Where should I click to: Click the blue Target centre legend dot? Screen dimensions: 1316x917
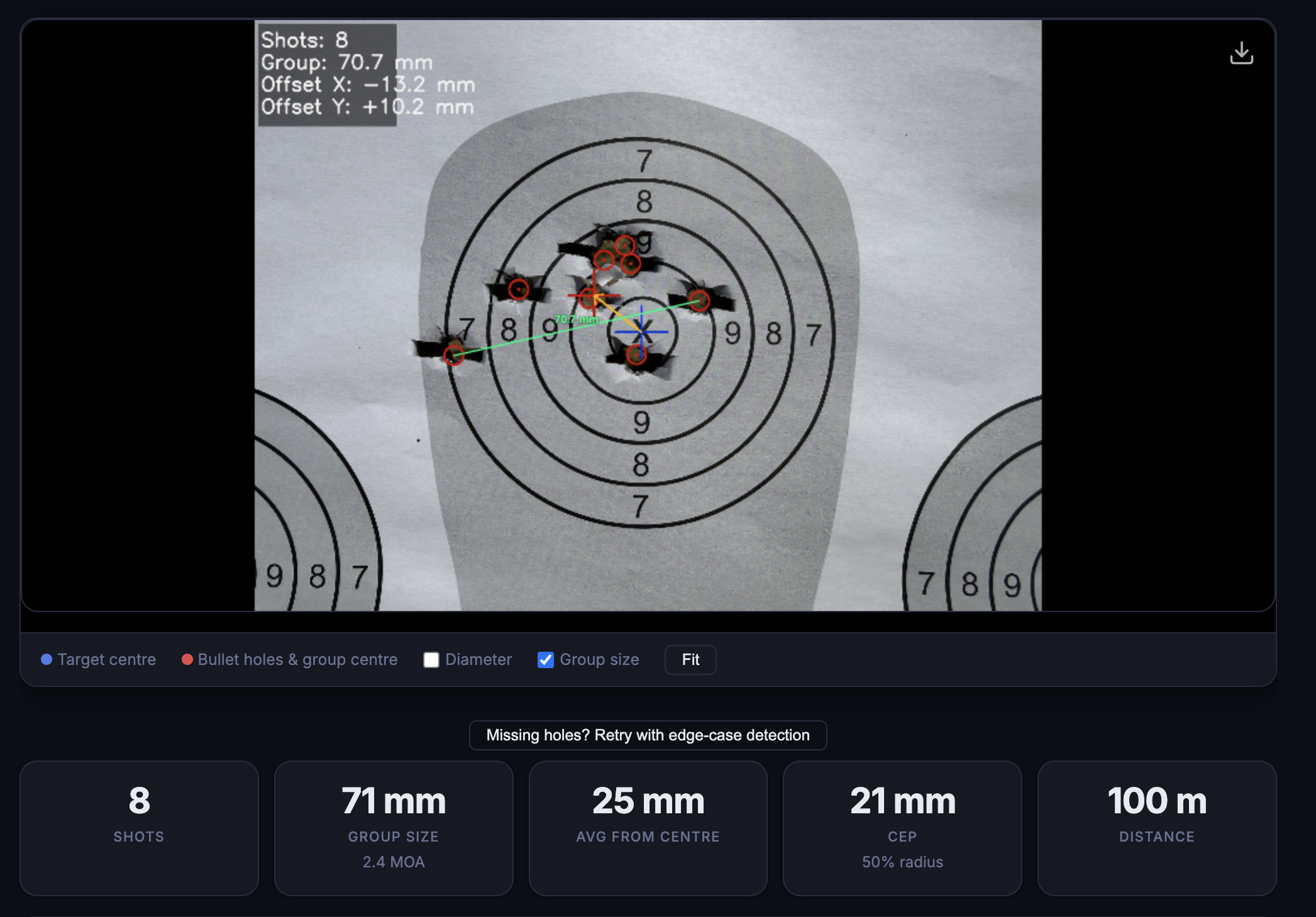(46, 659)
